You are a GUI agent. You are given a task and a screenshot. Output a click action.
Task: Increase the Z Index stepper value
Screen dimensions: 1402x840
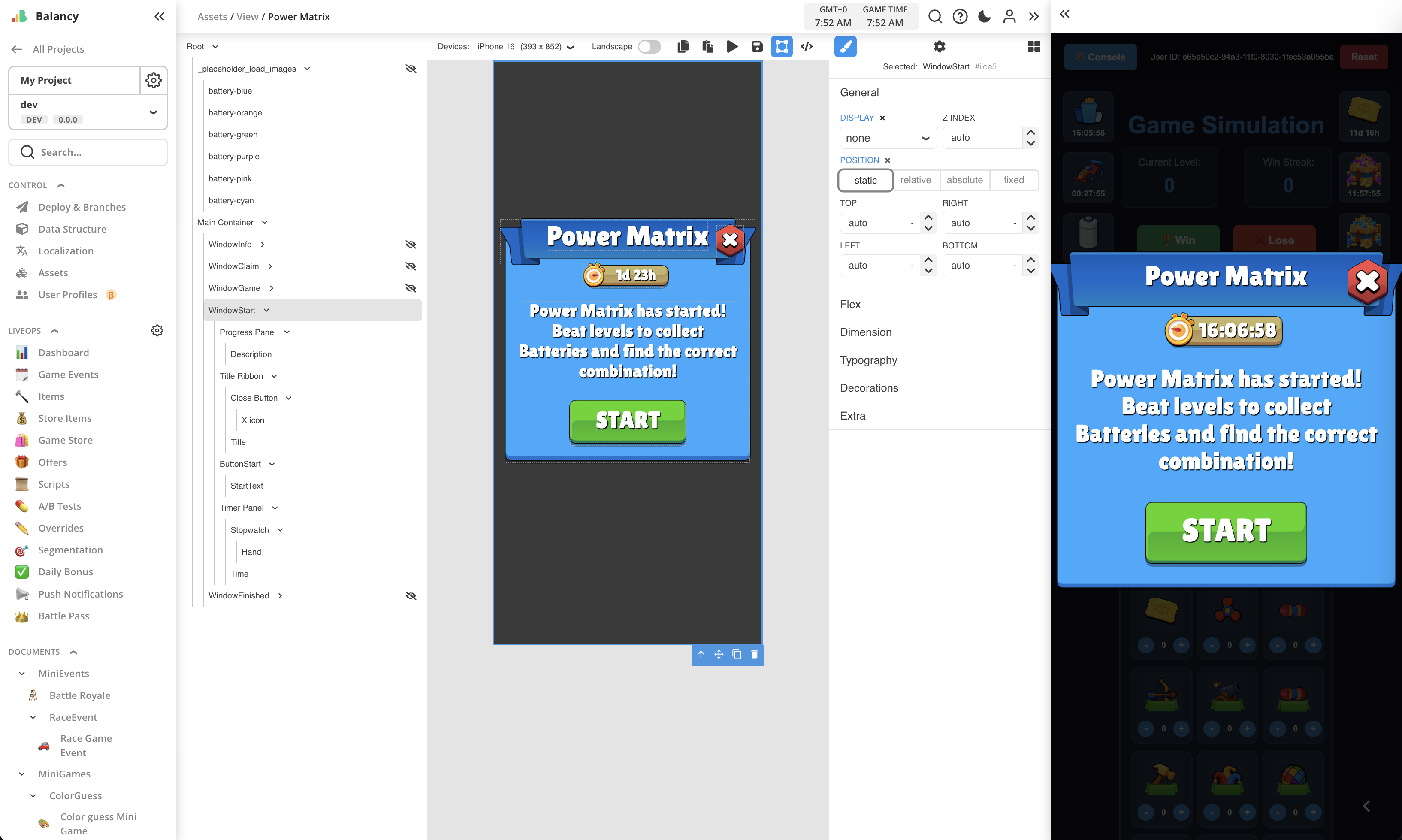tap(1031, 133)
